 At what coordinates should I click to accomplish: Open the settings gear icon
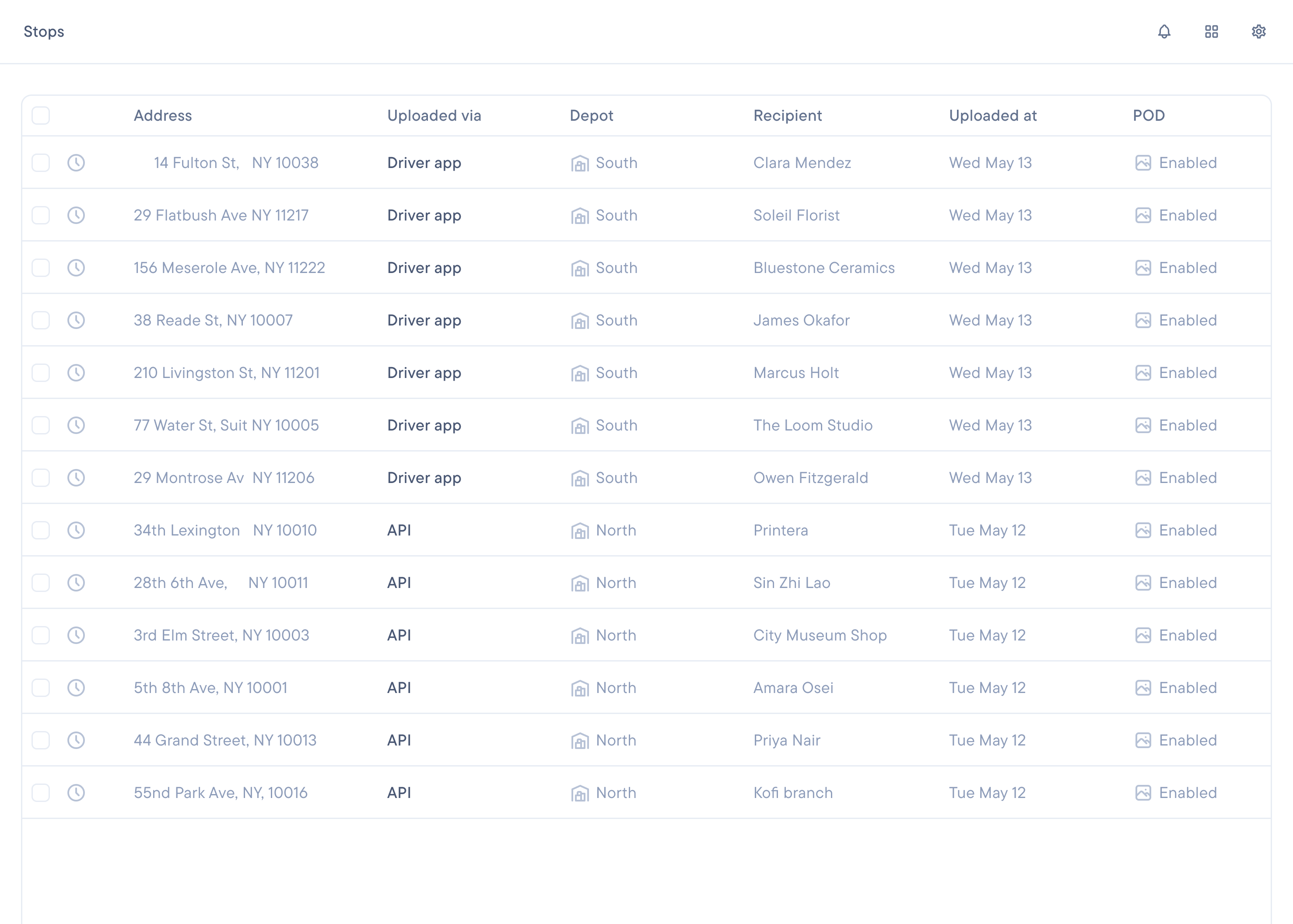[x=1258, y=31]
